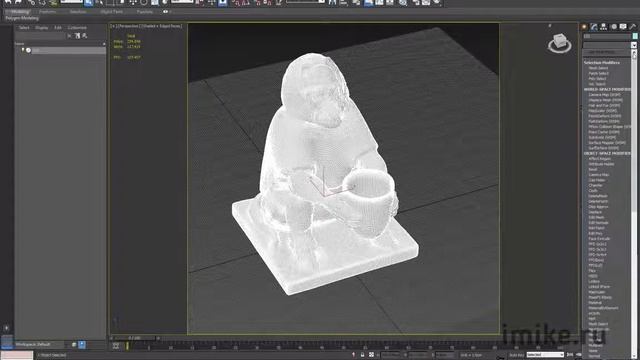Toggle Keyboard Shortcut Override
The width and height of the screenshot is (640, 360).
222,2
